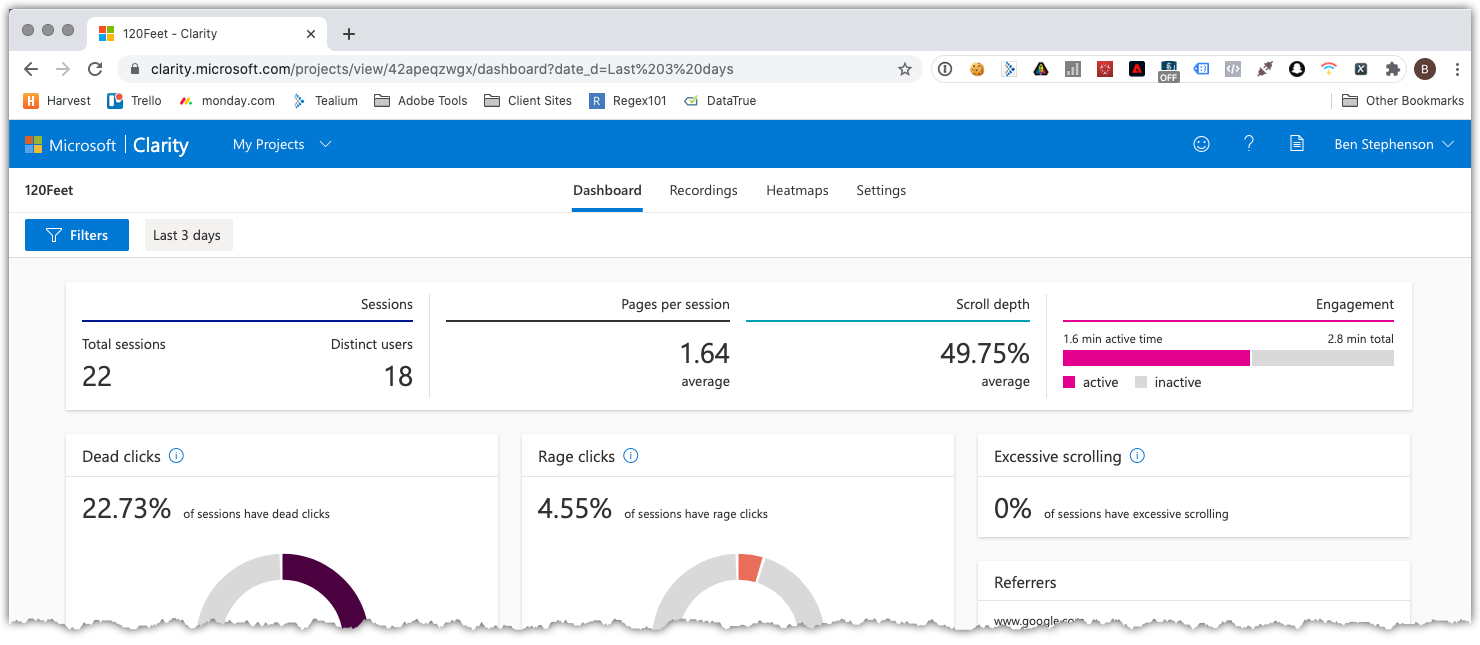Open the browser extensions puzzle icon

[x=1392, y=69]
